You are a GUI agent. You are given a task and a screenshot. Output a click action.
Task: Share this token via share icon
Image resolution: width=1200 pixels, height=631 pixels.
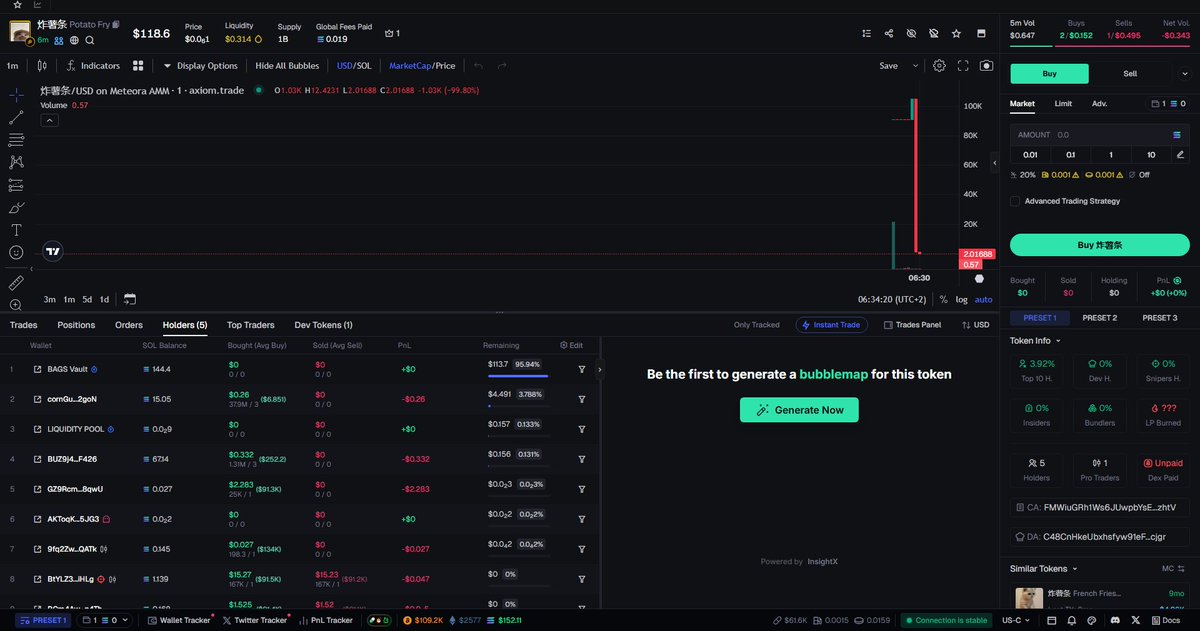pyautogui.click(x=889, y=33)
